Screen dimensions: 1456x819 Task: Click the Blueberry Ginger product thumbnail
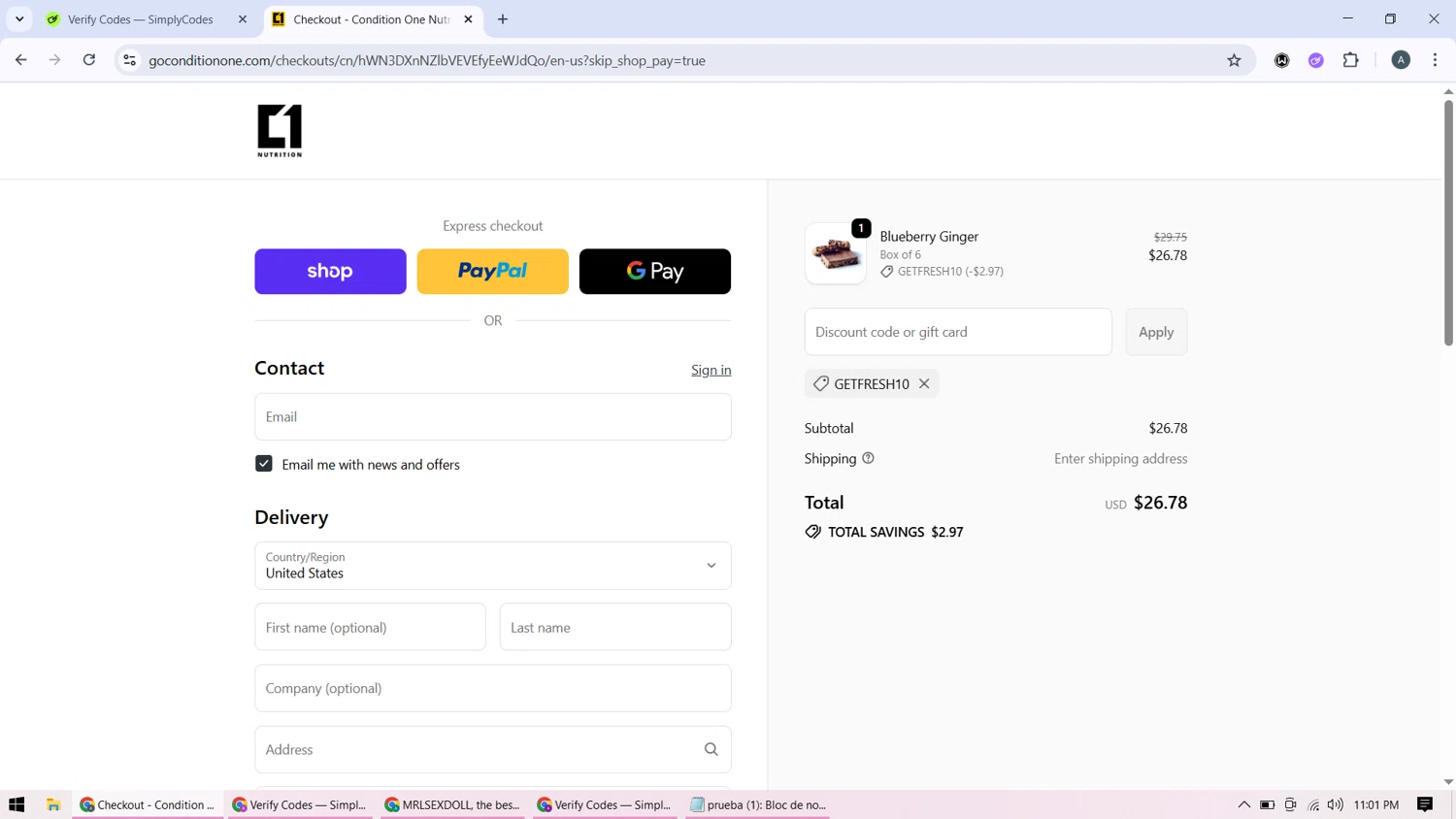[x=836, y=254]
